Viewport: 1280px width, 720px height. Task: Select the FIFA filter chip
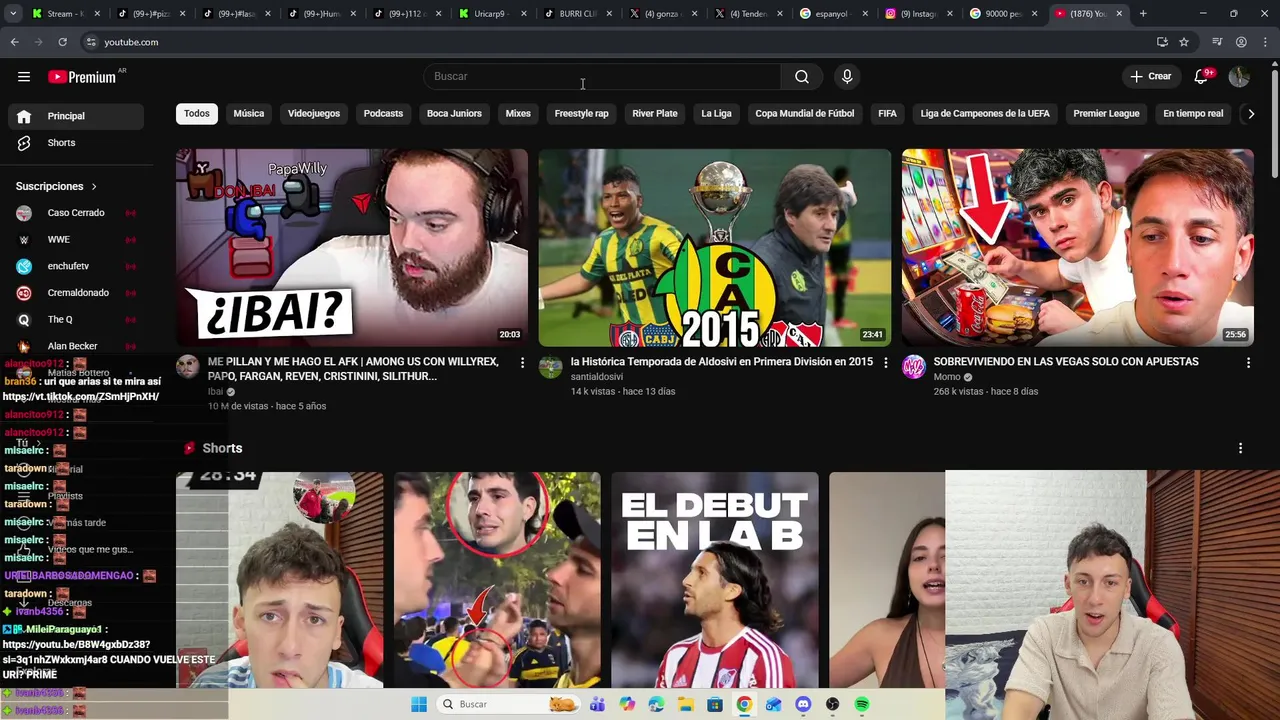point(888,114)
